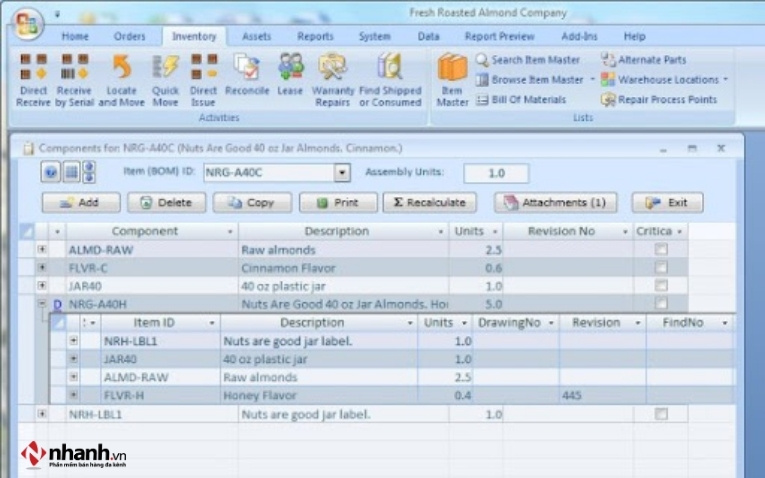Click the 445 revision cell for FLVR-H
The width and height of the screenshot is (765, 478).
click(x=603, y=395)
